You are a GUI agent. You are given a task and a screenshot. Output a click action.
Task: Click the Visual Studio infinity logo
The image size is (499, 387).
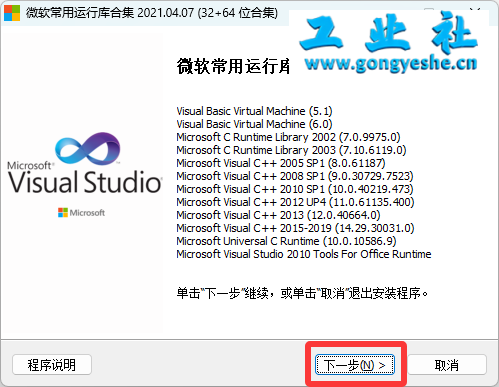88,147
